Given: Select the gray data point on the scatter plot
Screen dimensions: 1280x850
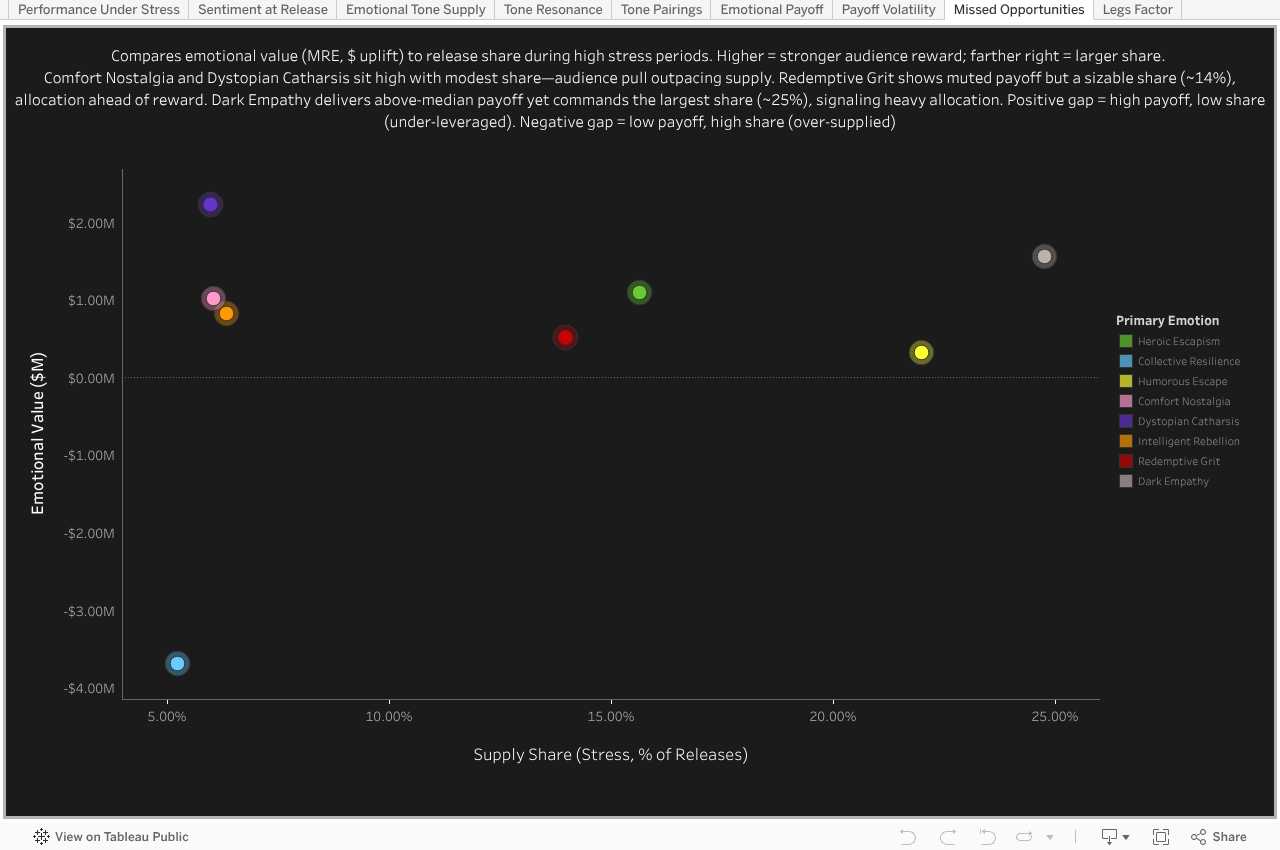Looking at the screenshot, I should click(1044, 257).
